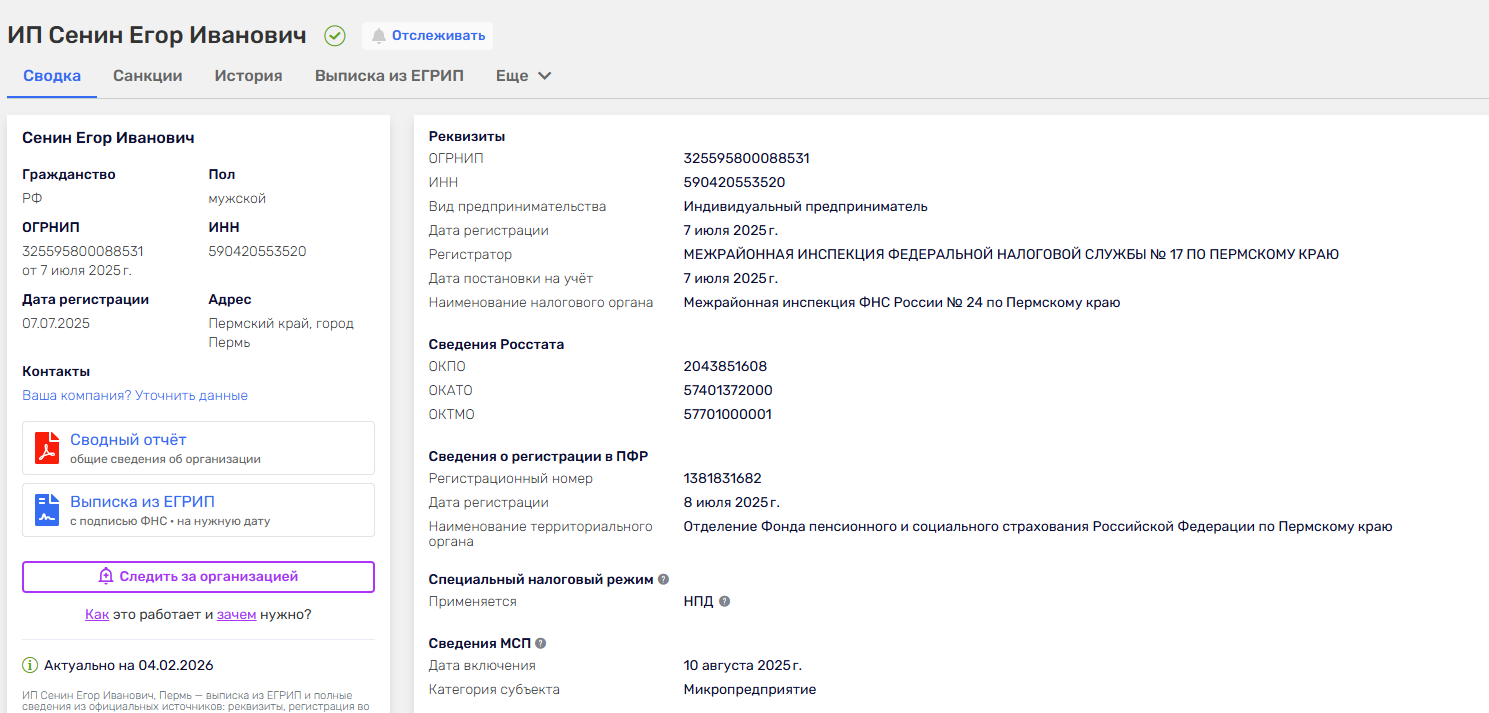Image resolution: width=1489 pixels, height=713 pixels.
Task: Click the ИНН value 590420553520 in Реквизиты
Action: coord(734,183)
